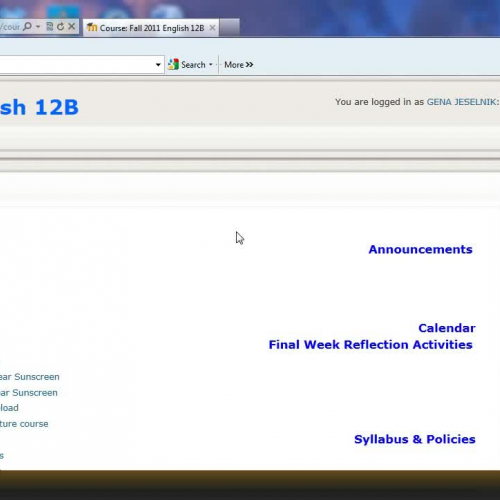Click the address bar search magnifier icon

click(27, 26)
